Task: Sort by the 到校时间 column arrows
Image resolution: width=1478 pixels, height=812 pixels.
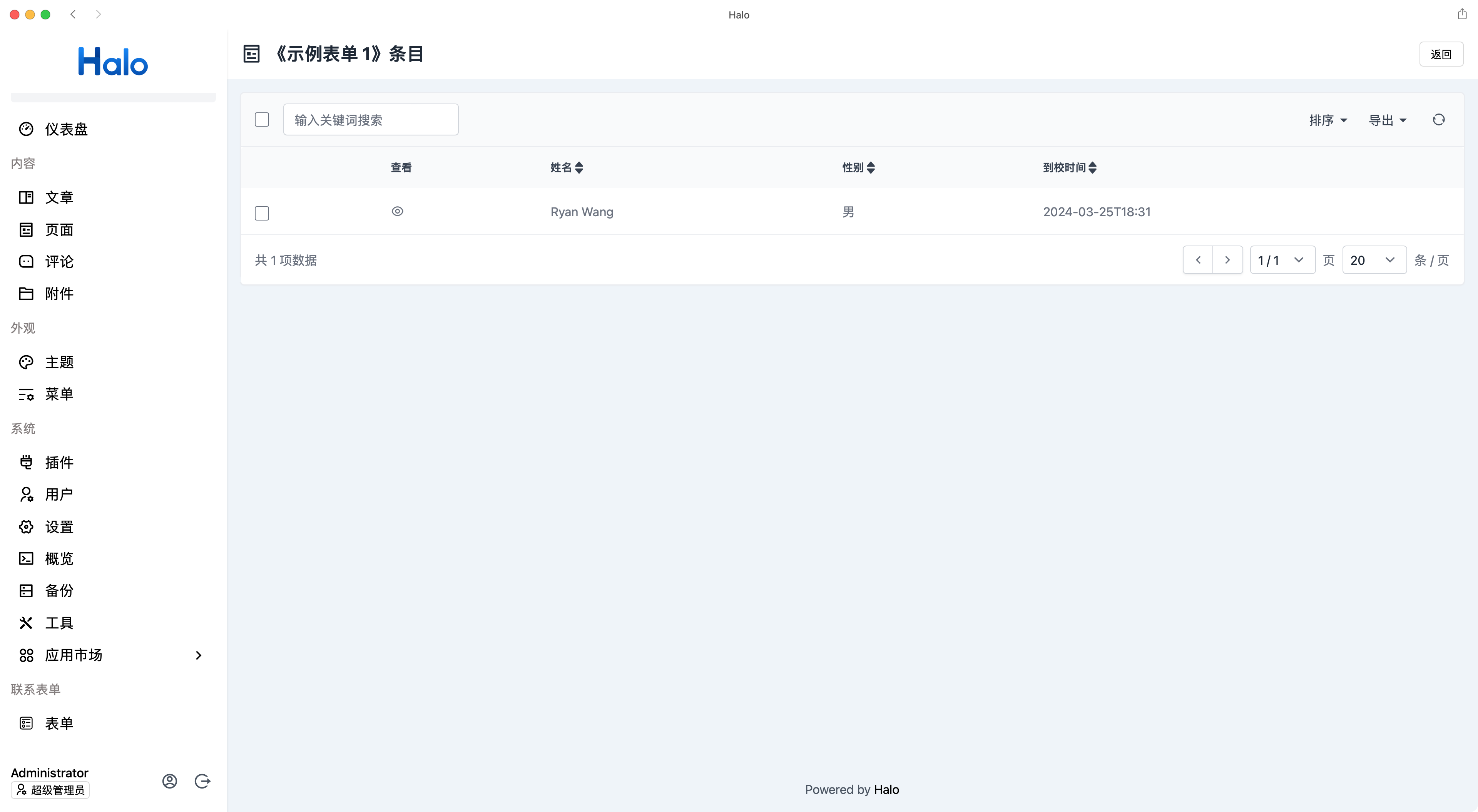Action: point(1092,167)
